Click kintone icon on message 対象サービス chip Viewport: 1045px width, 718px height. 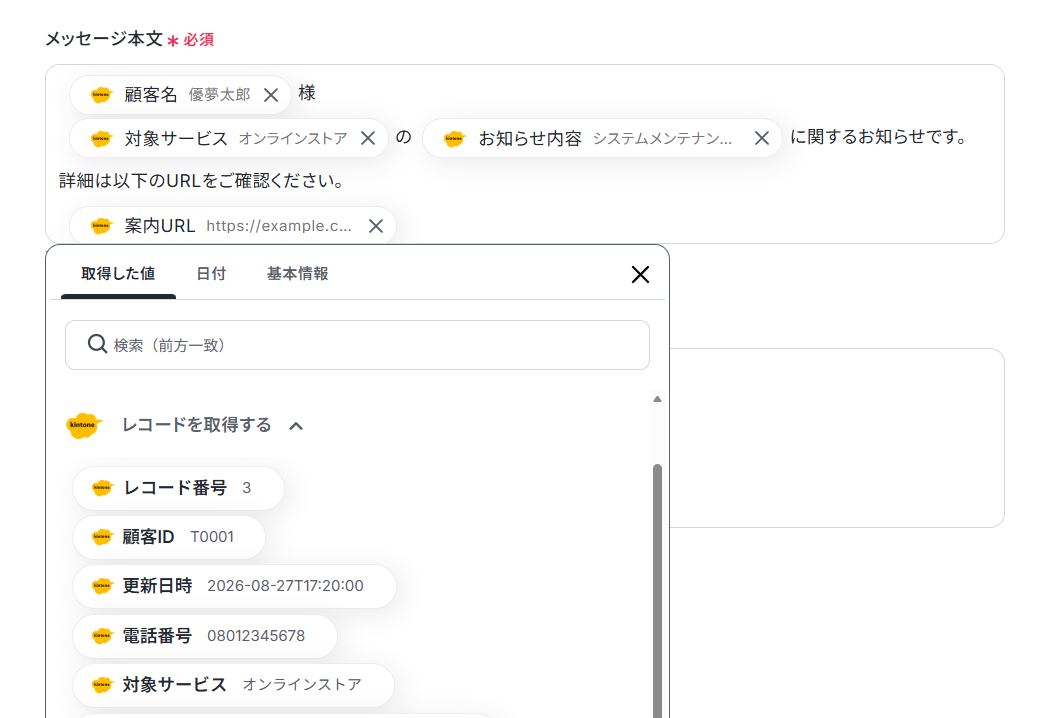[x=101, y=139]
